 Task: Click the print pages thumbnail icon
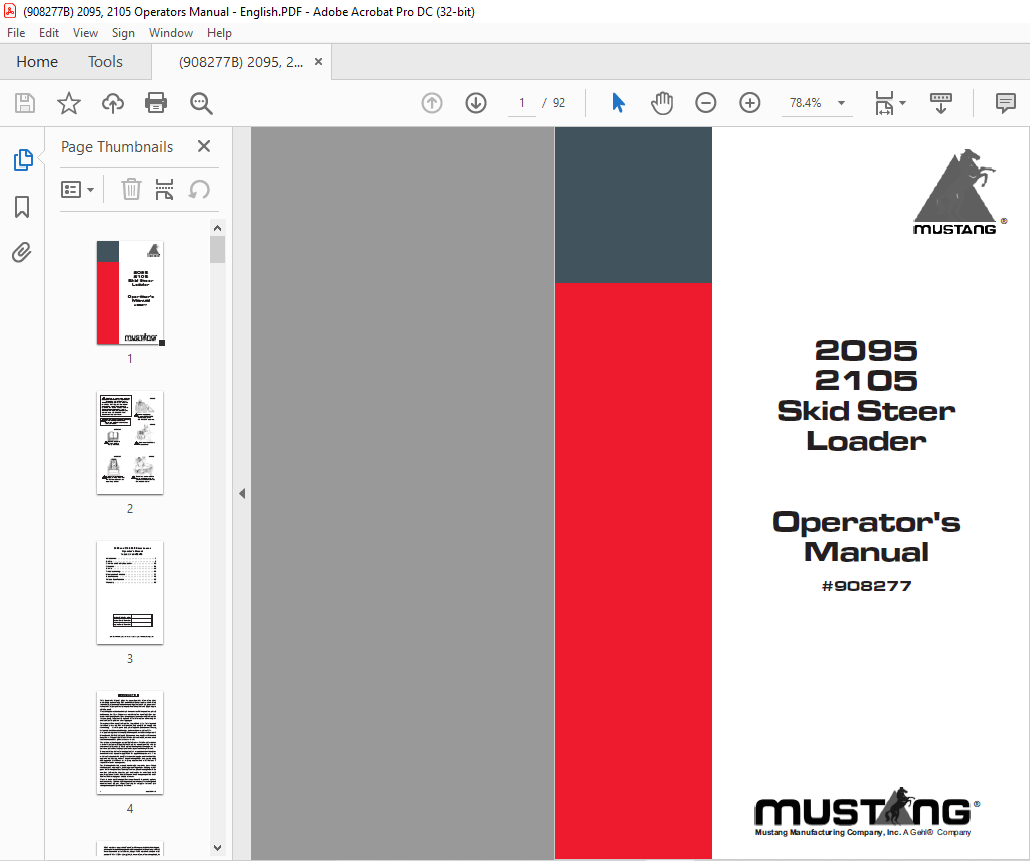click(164, 189)
